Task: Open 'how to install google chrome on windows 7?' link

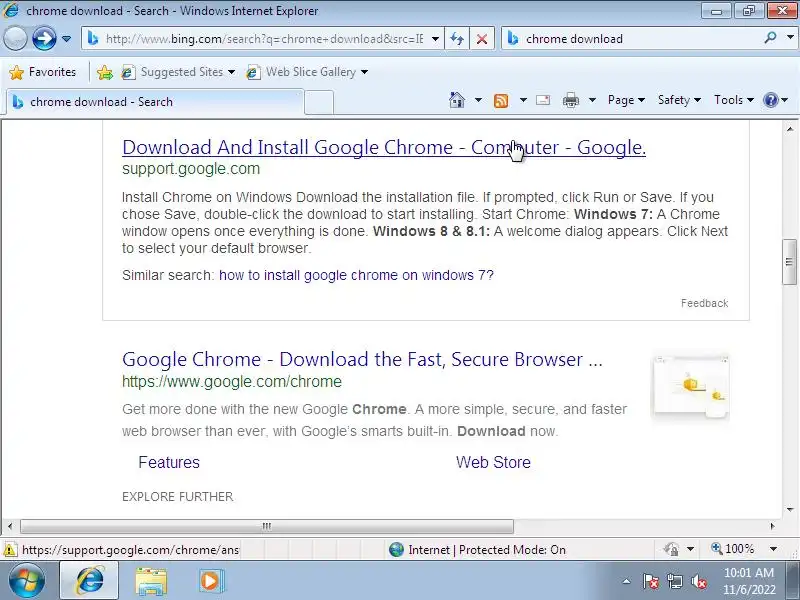Action: tap(356, 276)
